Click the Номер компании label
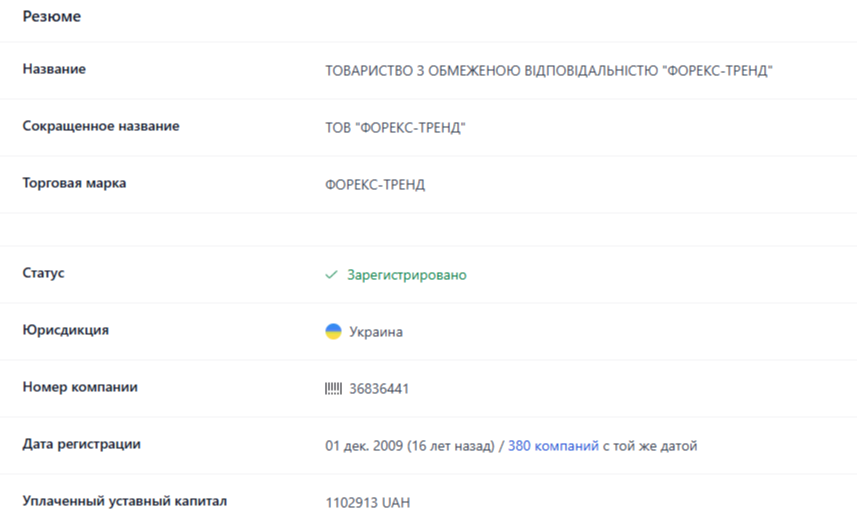The height and width of the screenshot is (519, 857). (80, 387)
